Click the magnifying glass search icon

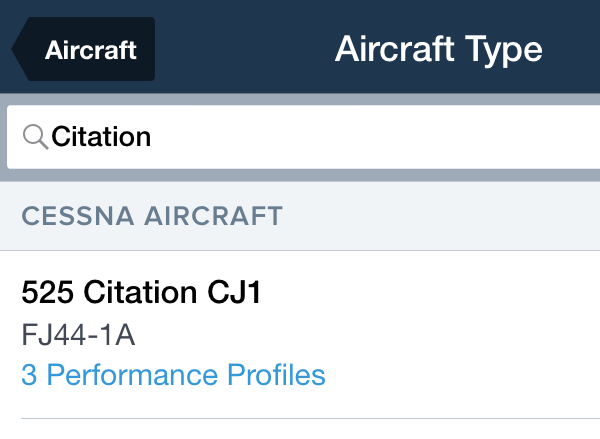[x=34, y=136]
